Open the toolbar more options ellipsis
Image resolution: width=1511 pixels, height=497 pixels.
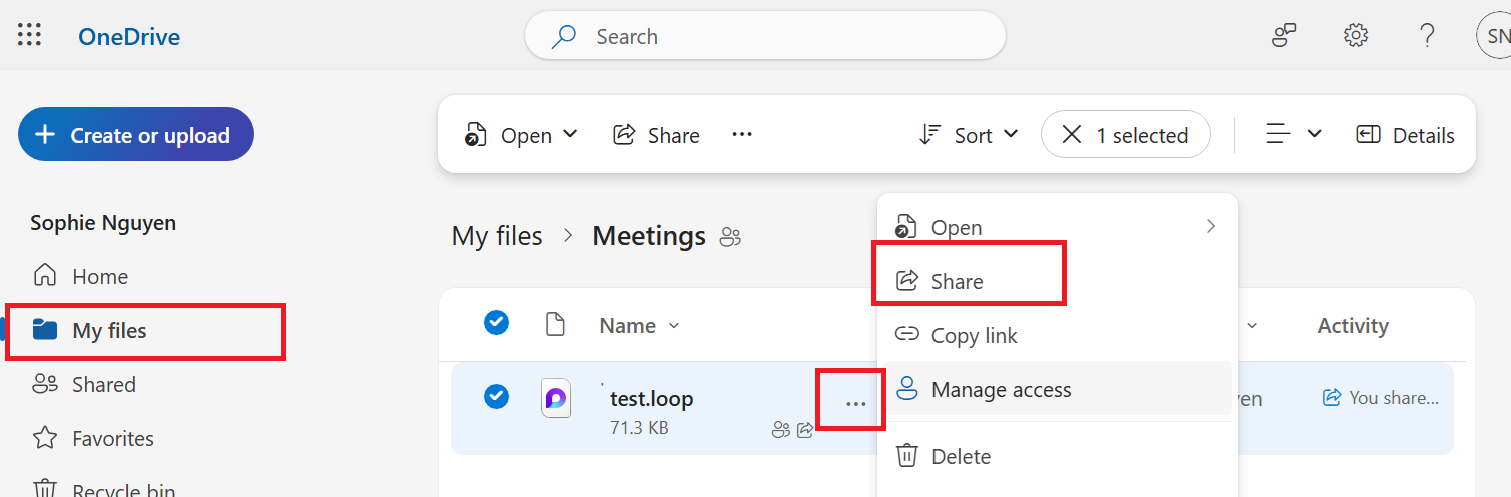pos(742,134)
